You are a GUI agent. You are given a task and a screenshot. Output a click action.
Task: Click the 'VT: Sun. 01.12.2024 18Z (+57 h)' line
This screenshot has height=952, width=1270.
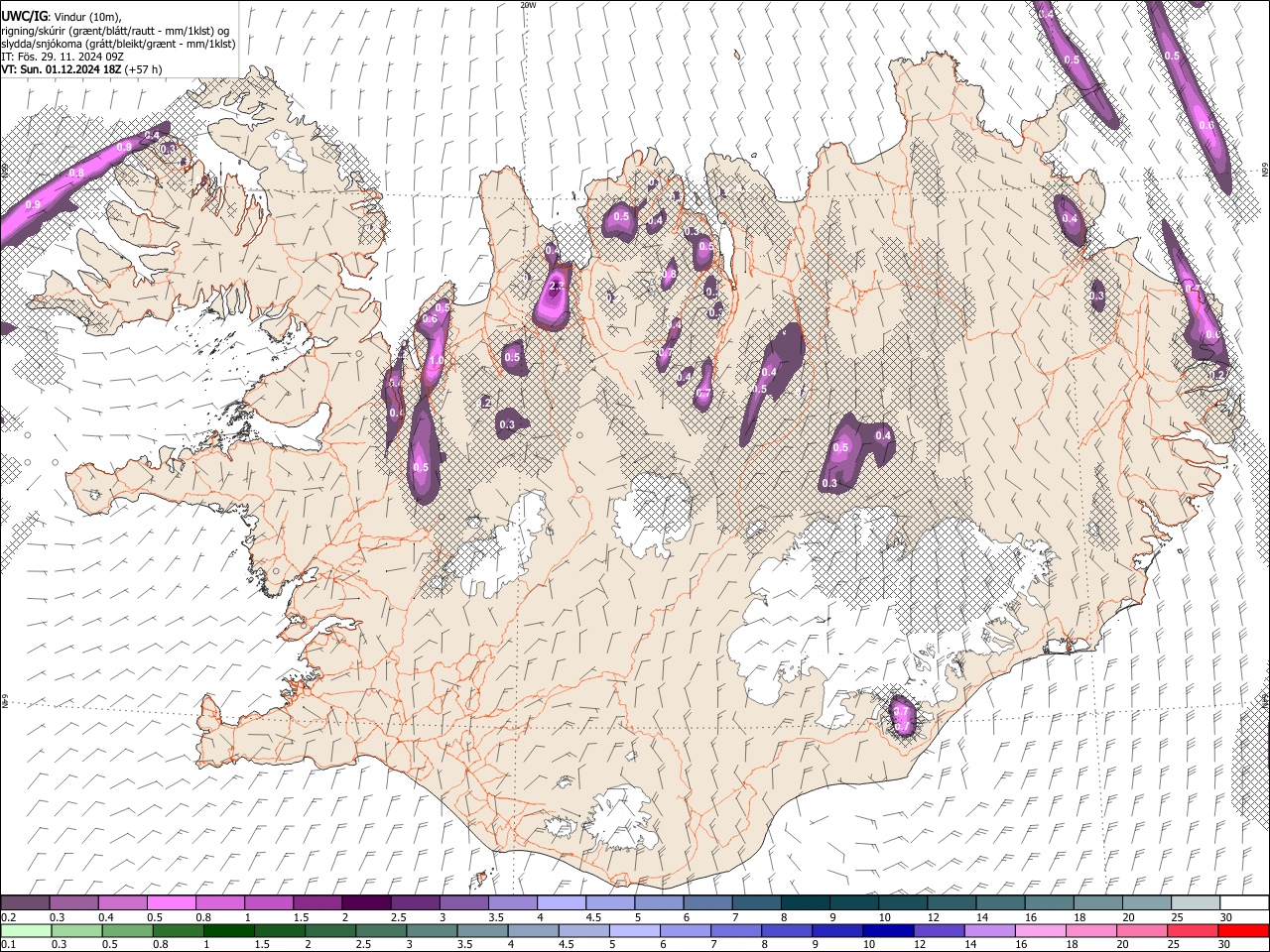pos(81,69)
